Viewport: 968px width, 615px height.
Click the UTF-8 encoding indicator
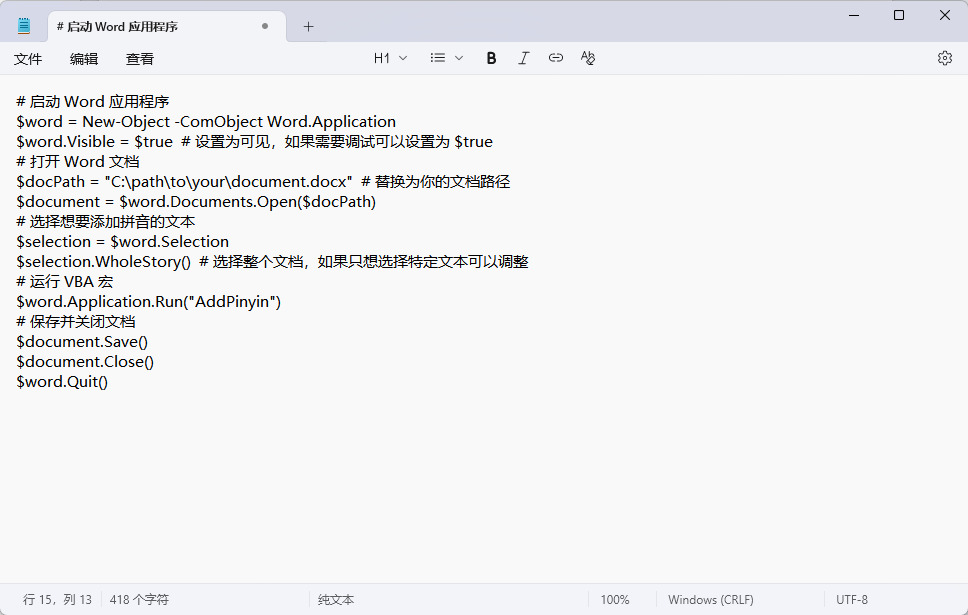click(x=852, y=600)
